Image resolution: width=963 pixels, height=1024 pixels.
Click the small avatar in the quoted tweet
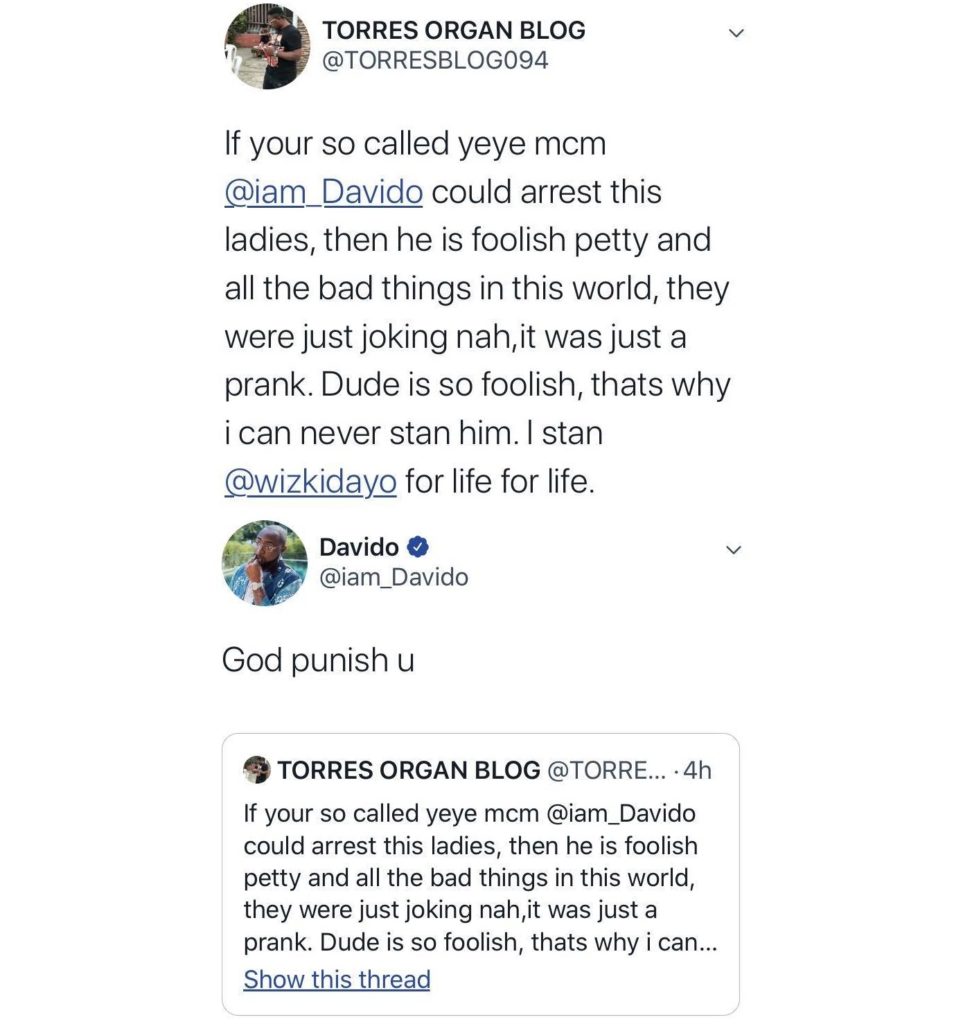(x=257, y=770)
